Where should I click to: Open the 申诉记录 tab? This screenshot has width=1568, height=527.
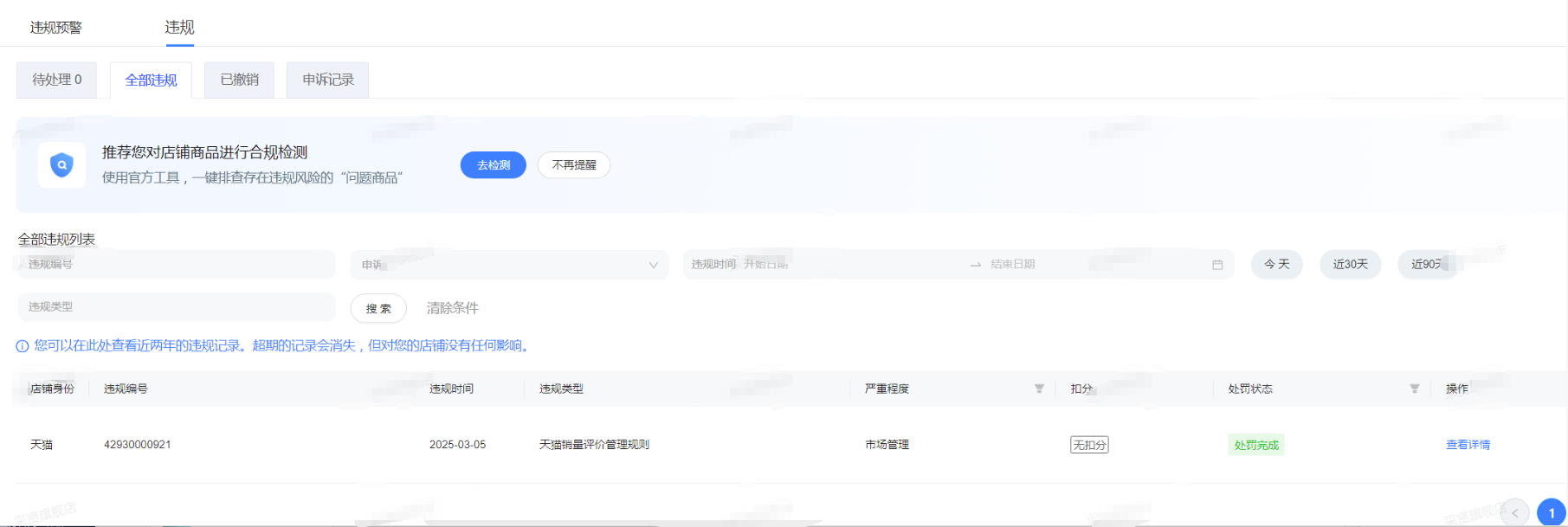click(x=327, y=80)
